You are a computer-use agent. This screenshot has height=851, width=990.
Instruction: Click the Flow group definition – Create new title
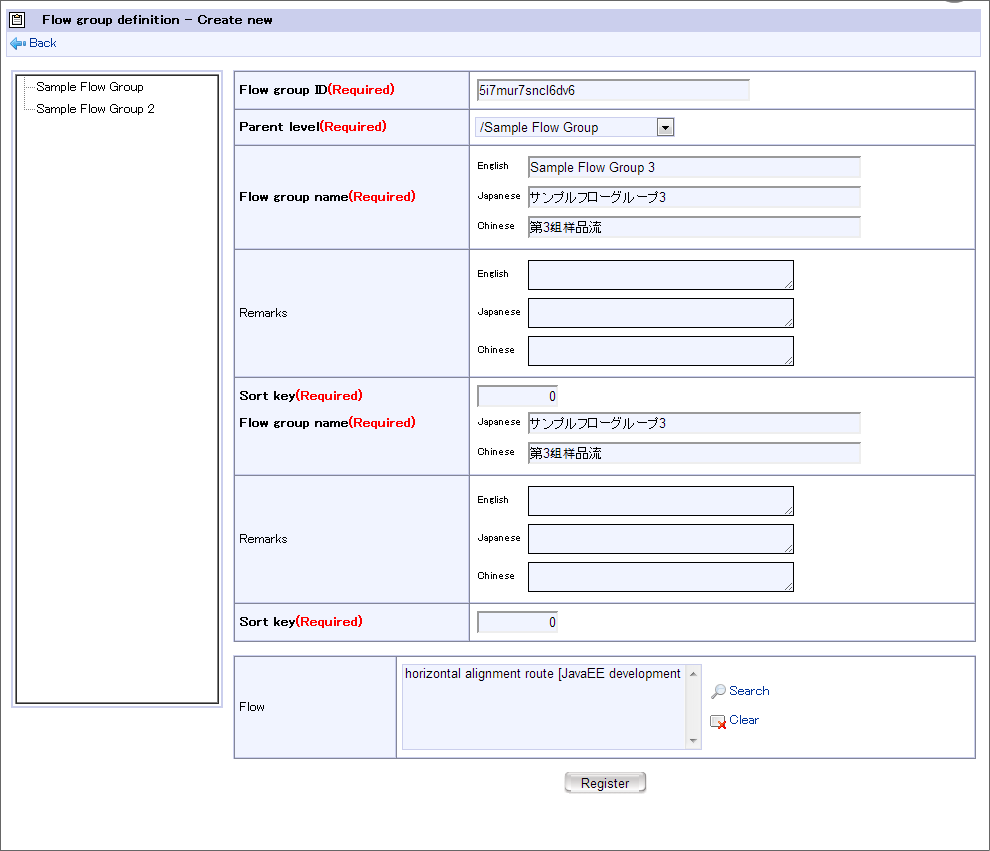pos(157,20)
